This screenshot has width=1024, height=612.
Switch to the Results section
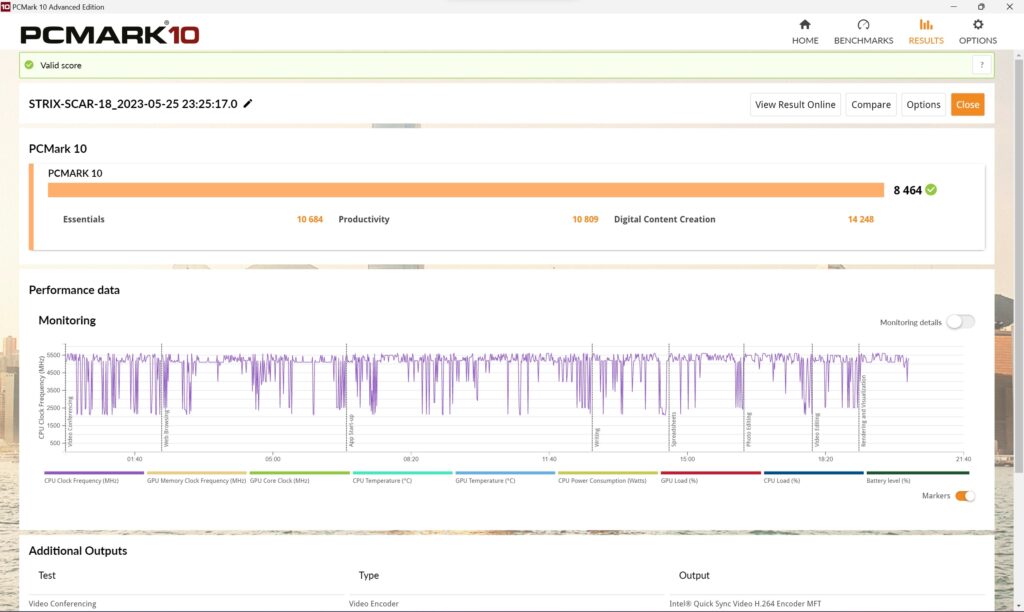pyautogui.click(x=925, y=32)
